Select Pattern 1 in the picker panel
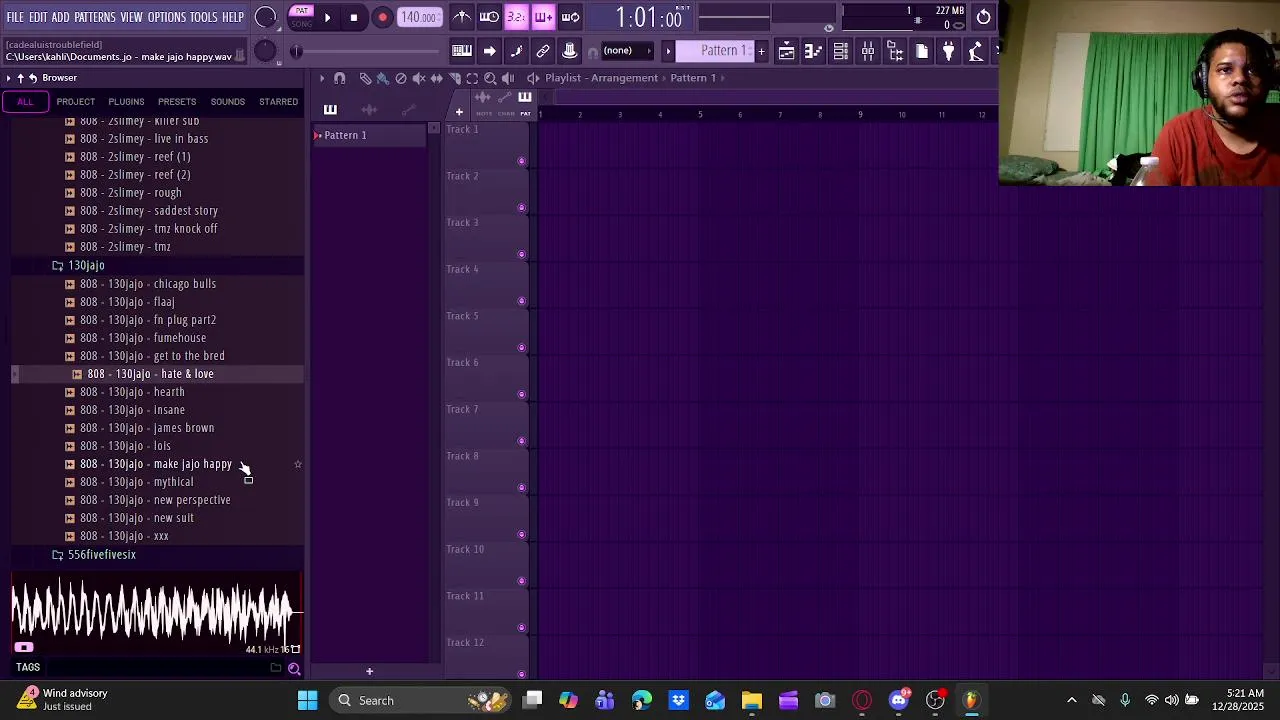Screen dimensions: 1280x720 (x=368, y=135)
